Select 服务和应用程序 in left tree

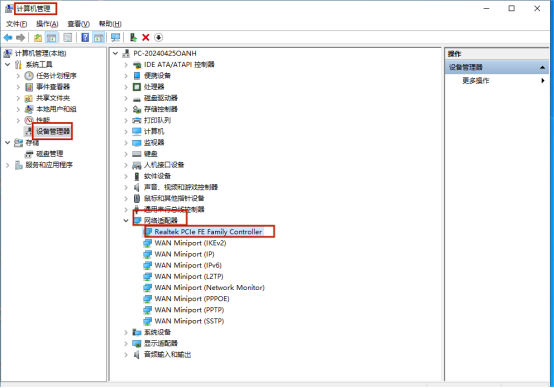coord(49,165)
